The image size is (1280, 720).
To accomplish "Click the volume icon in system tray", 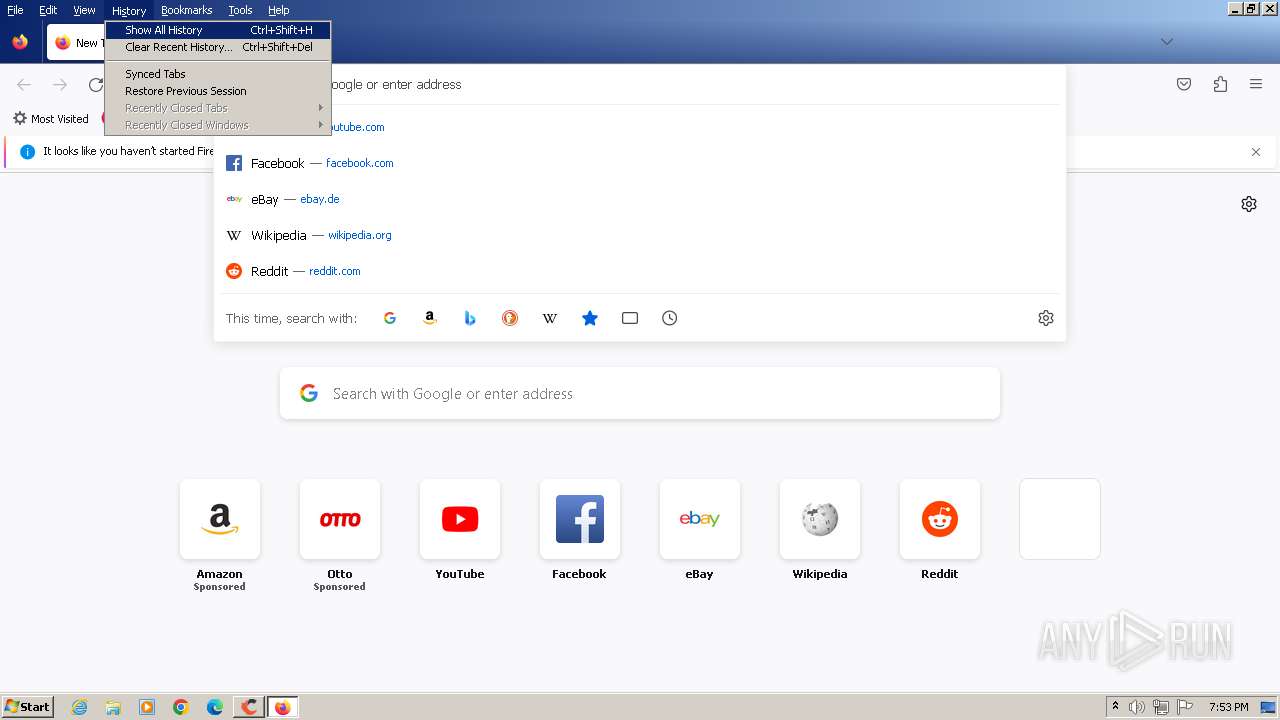I will pos(1138,707).
